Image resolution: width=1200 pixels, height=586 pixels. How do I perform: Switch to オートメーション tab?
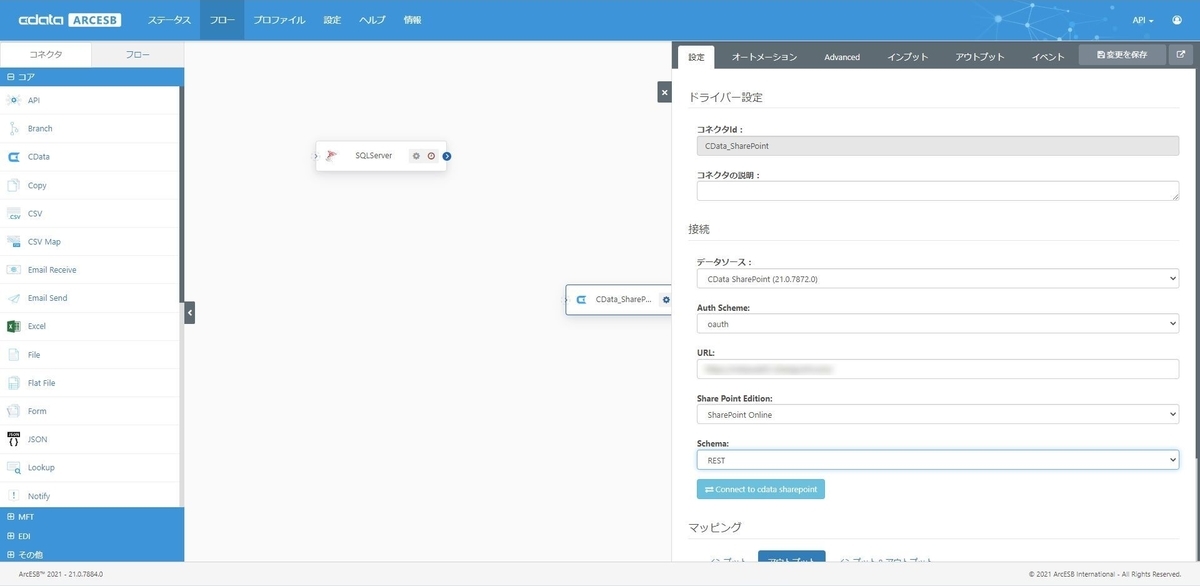(x=764, y=57)
